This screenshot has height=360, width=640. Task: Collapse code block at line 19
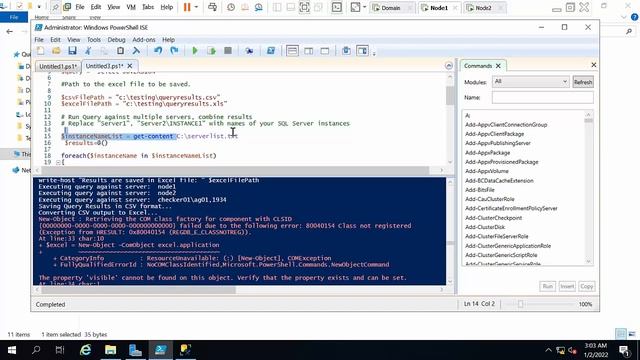[58, 162]
